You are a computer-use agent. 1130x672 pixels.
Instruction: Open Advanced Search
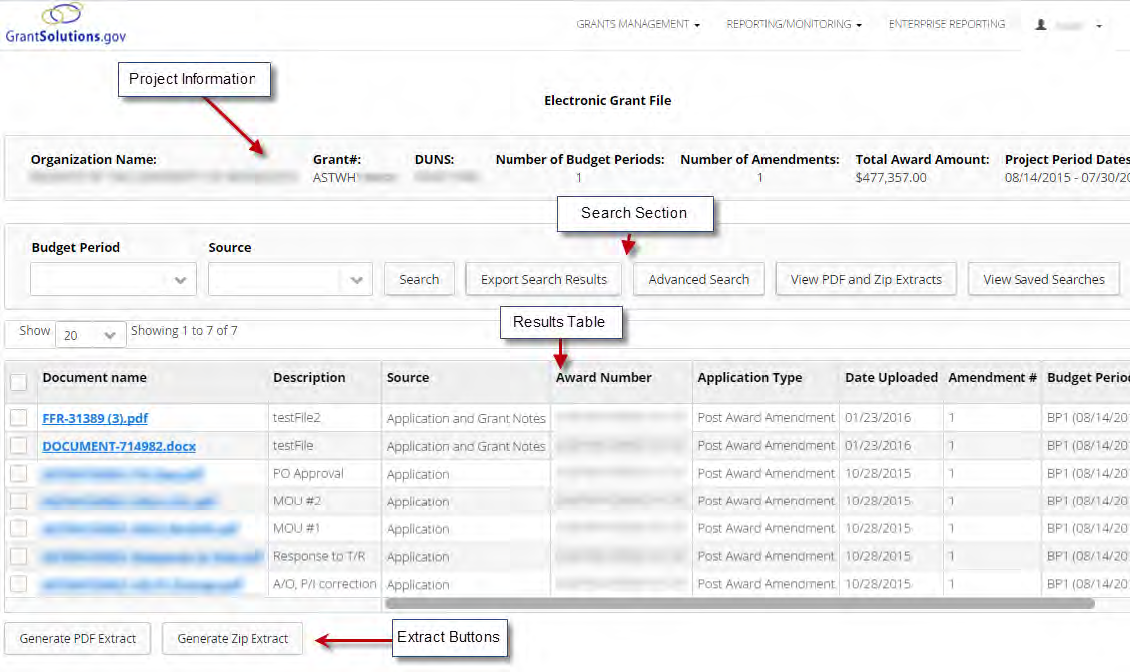(x=698, y=280)
